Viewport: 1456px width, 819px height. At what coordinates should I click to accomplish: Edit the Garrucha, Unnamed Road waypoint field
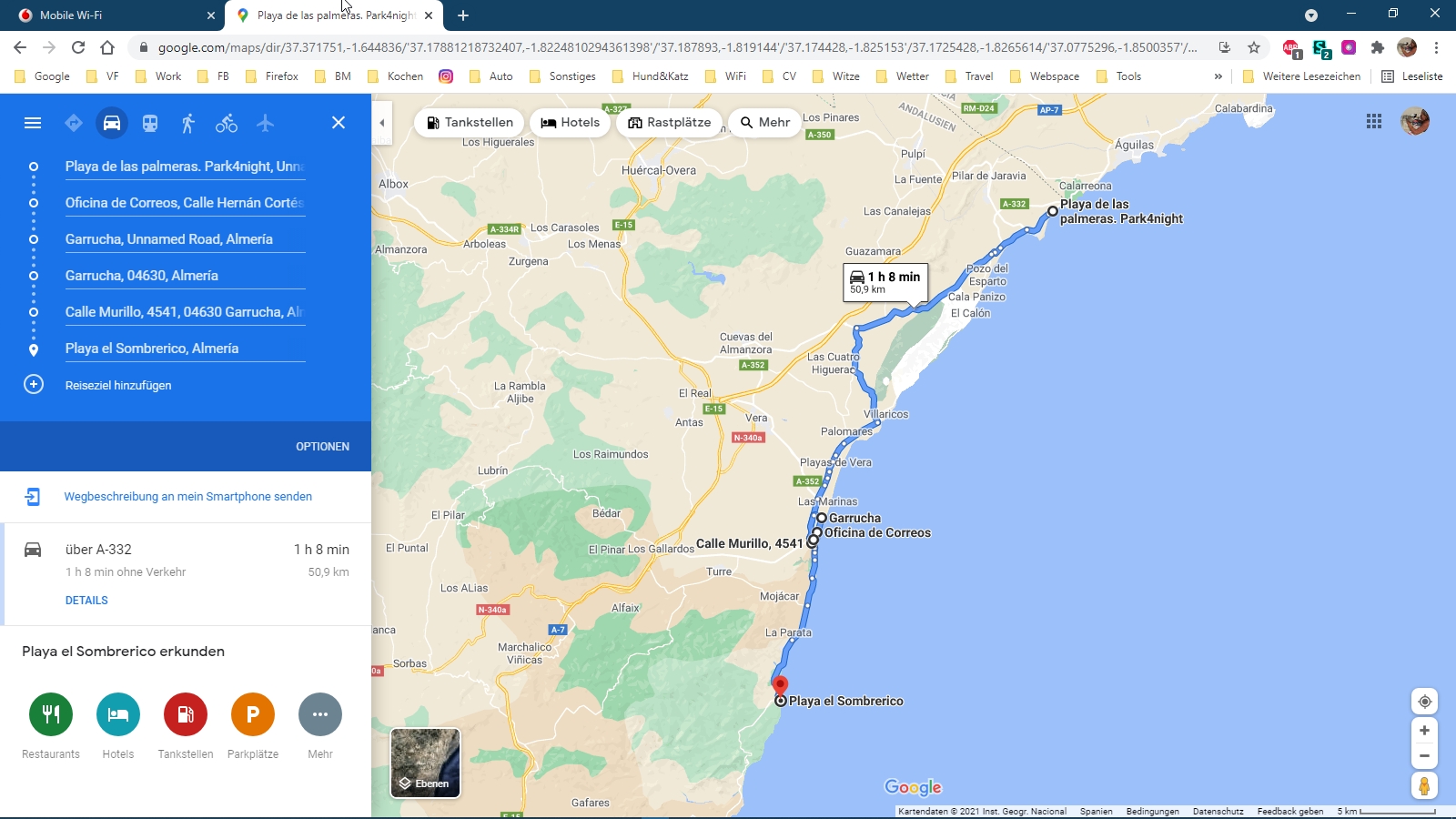click(185, 239)
